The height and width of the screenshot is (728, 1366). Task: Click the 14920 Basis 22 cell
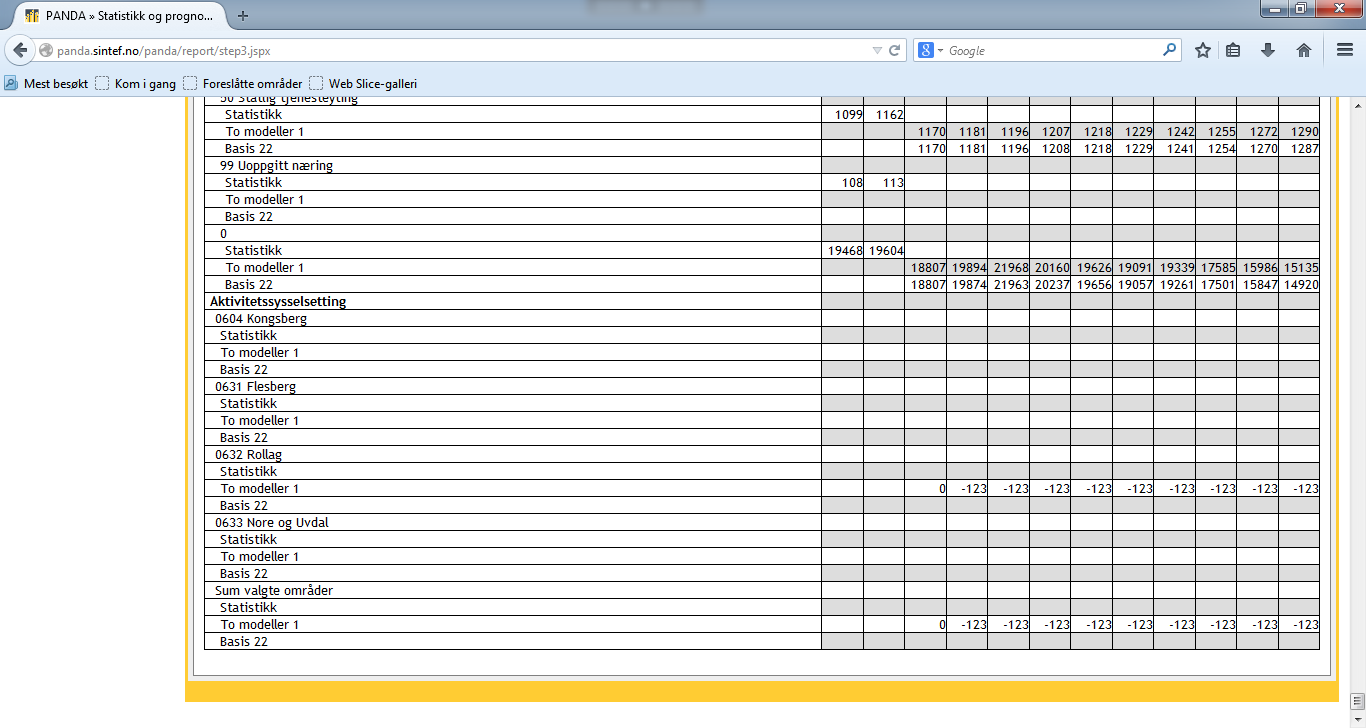tap(1299, 284)
